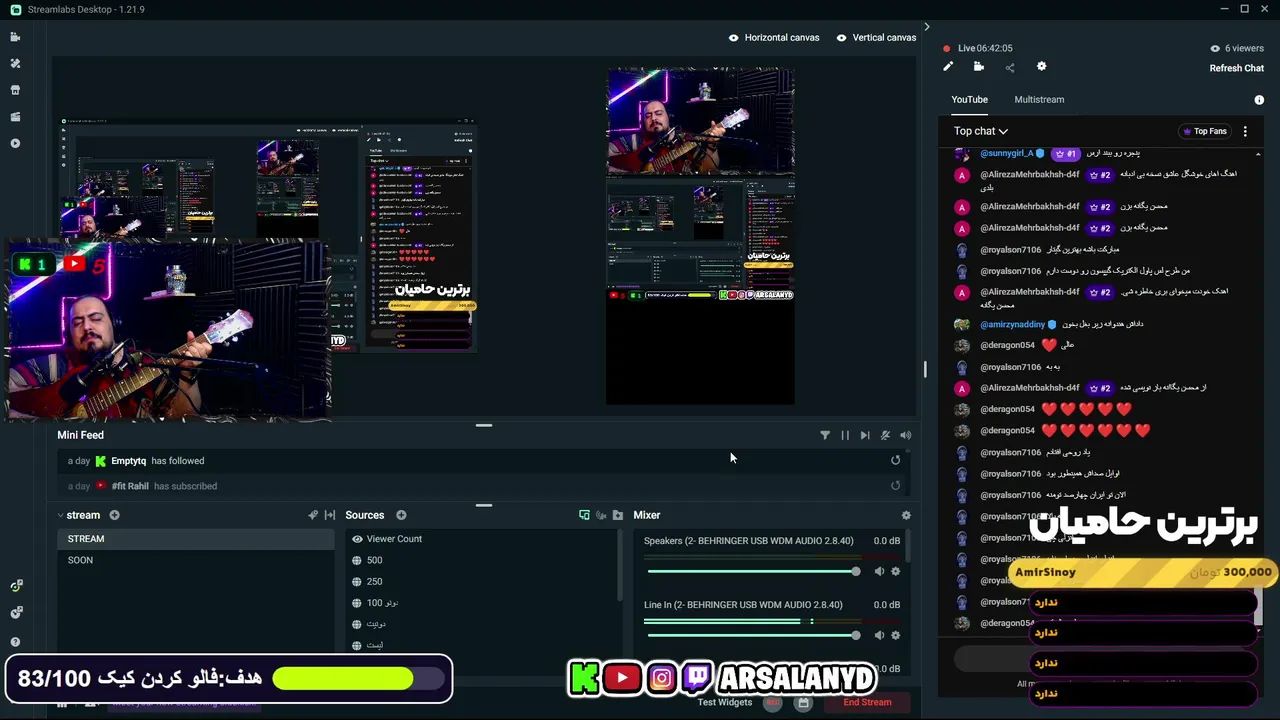Open @amirzynaddiny chat username
This screenshot has width=1280, height=720.
[x=1012, y=324]
